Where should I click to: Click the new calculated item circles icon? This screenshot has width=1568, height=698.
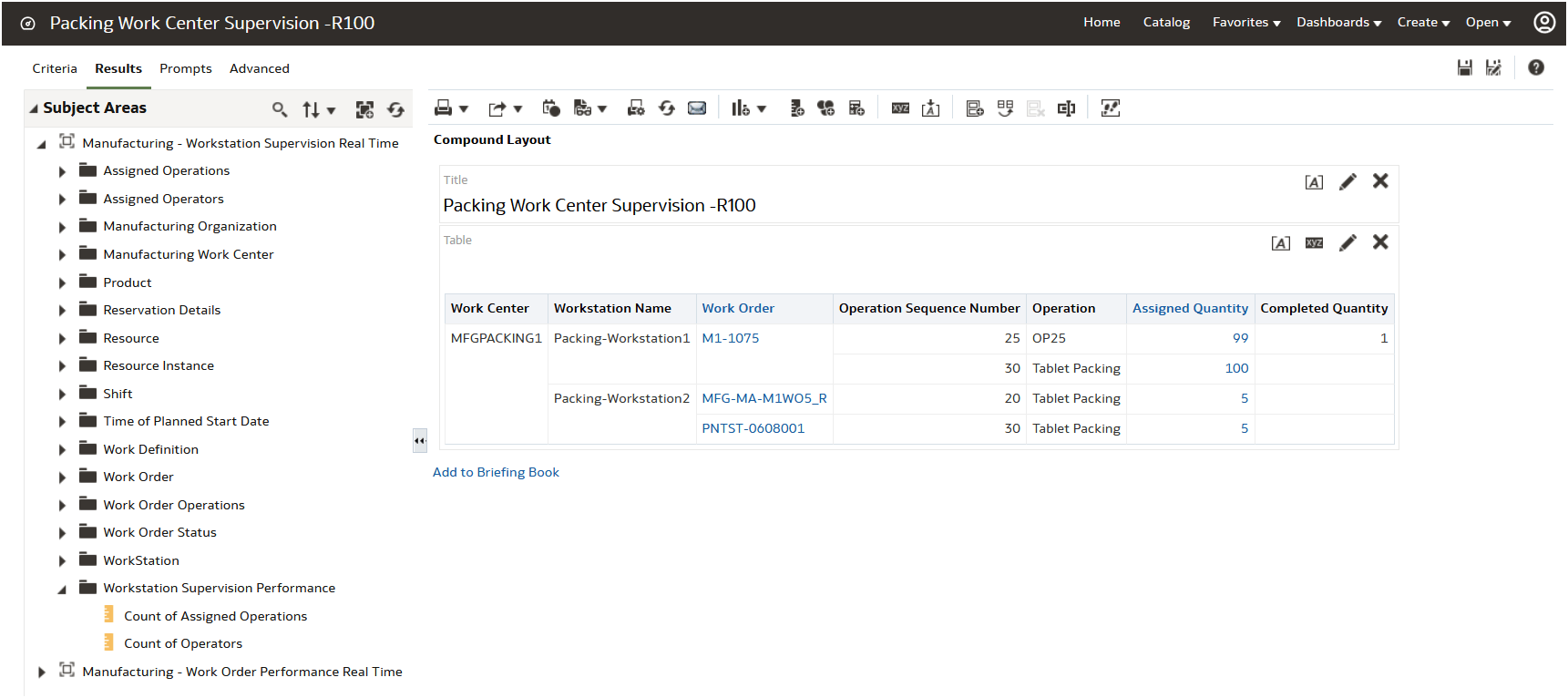[x=826, y=108]
